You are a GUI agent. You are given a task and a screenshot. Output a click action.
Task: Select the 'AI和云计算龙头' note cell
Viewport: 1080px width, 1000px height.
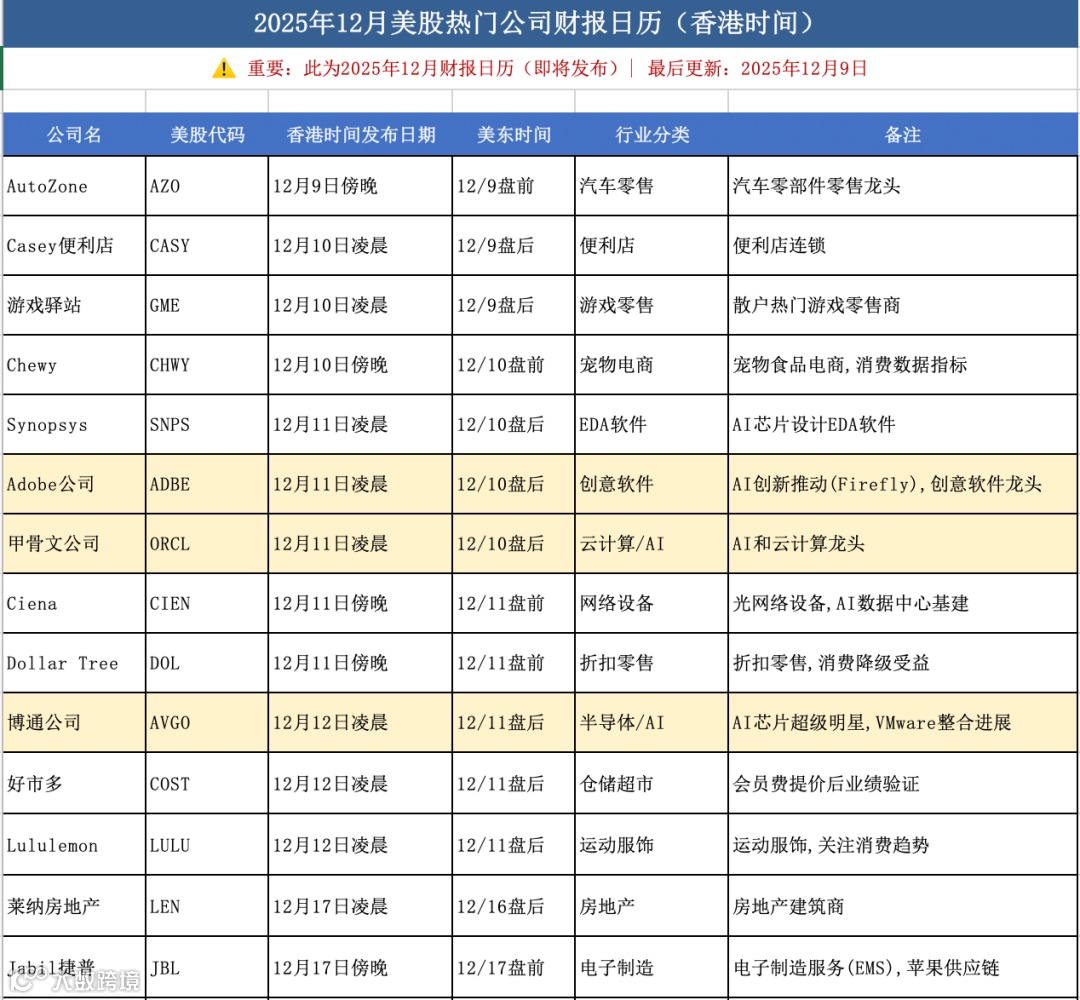tap(903, 544)
